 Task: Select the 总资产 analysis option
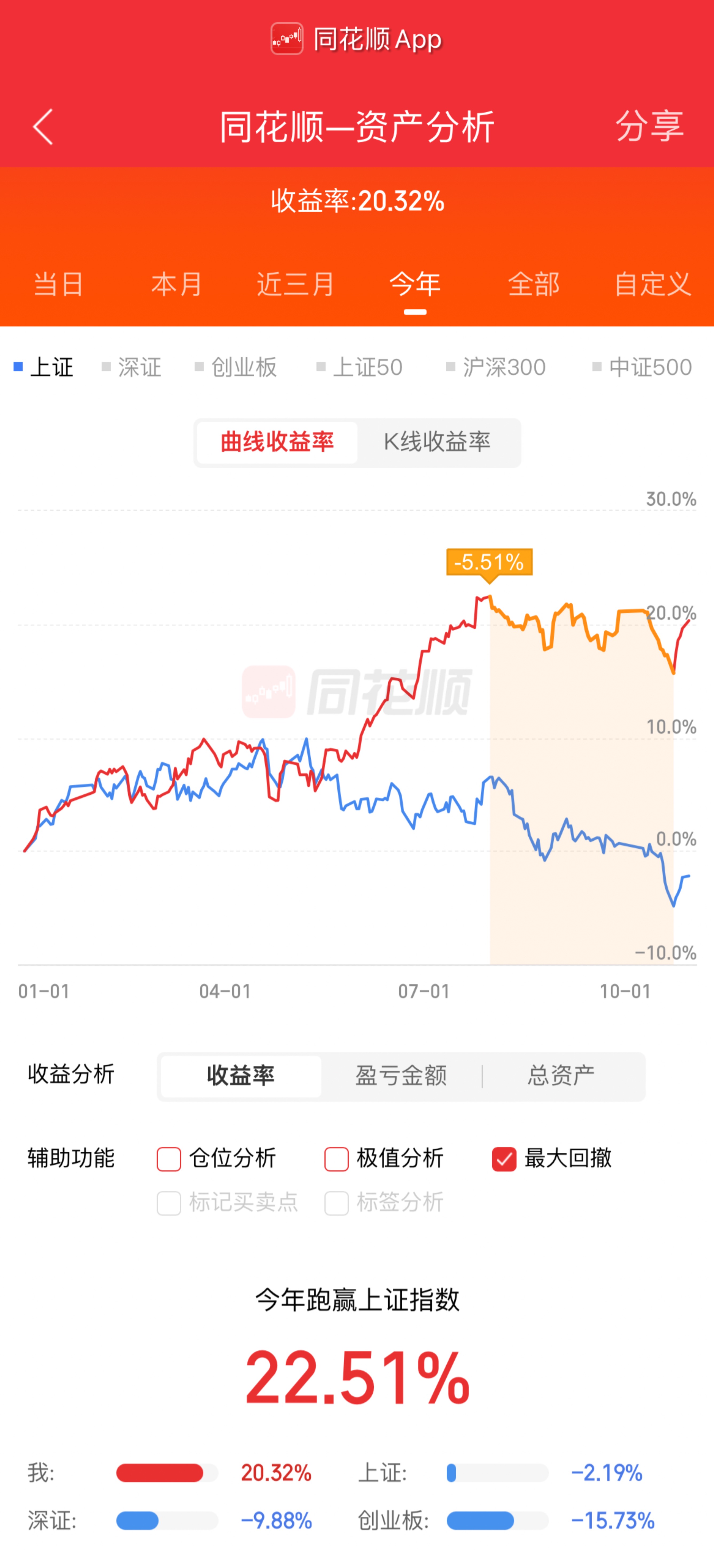561,1076
